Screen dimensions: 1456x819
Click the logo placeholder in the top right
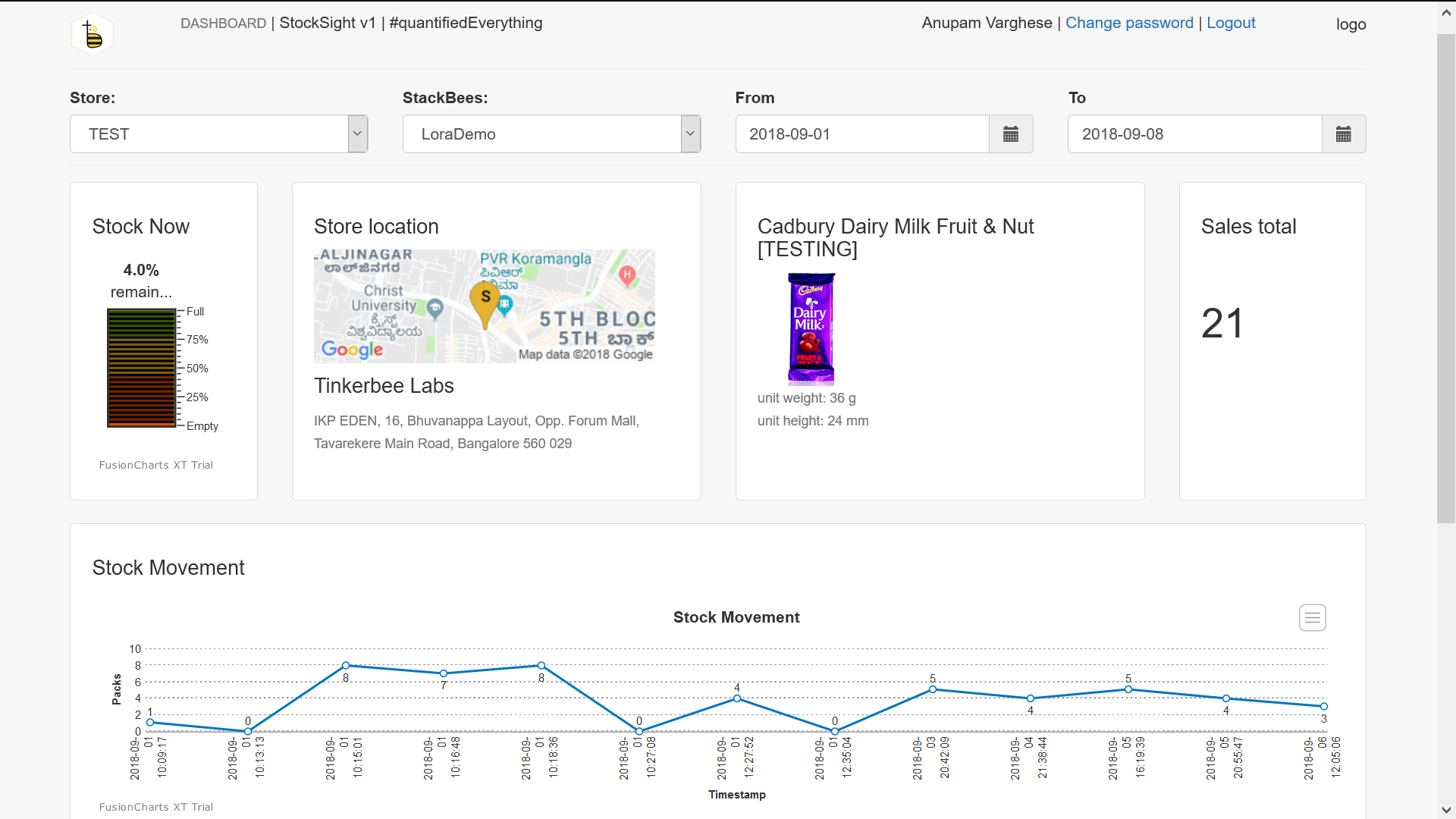click(x=1351, y=24)
